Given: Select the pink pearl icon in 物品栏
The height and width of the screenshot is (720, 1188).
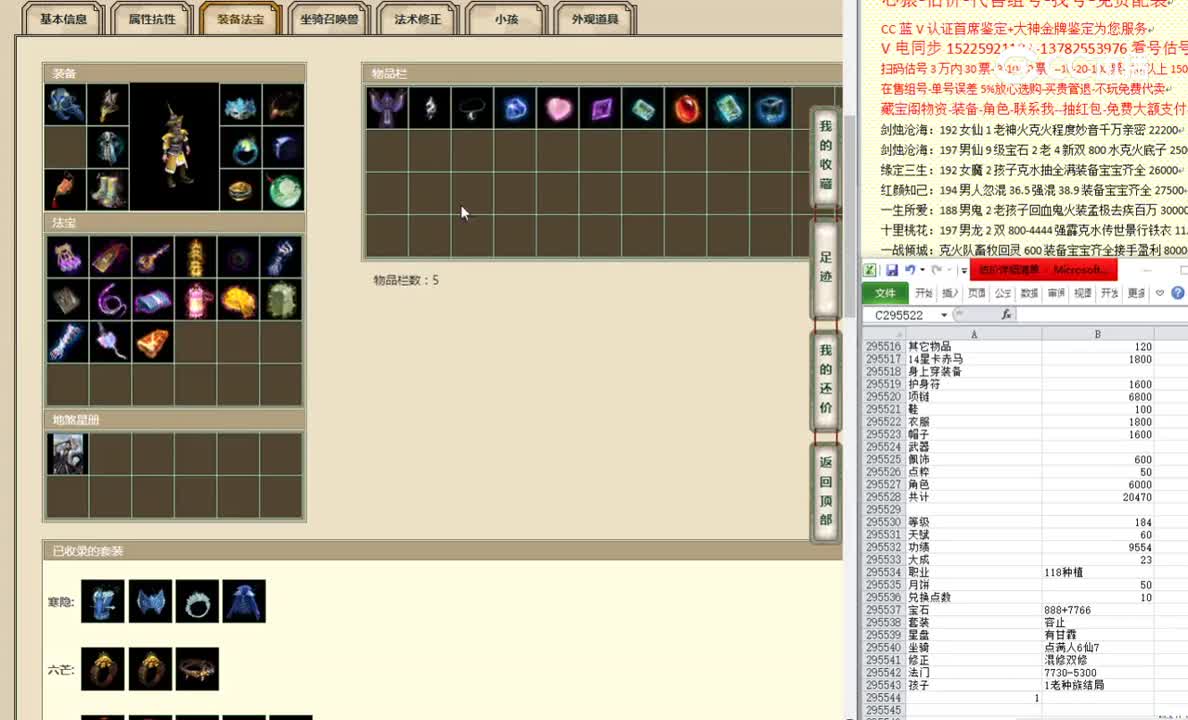Looking at the screenshot, I should click(x=558, y=107).
